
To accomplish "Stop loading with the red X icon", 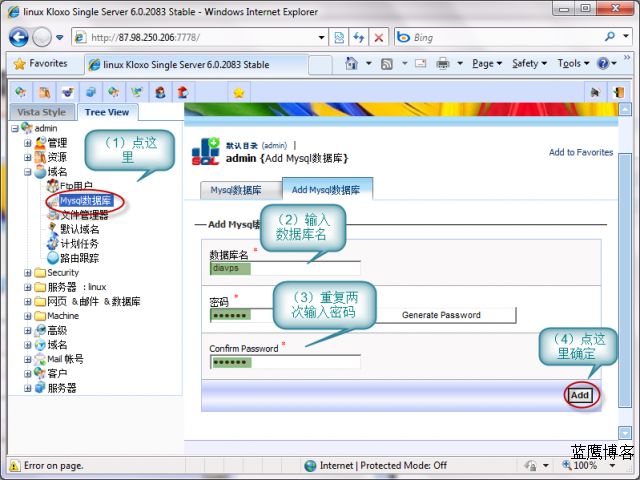I will [379, 38].
